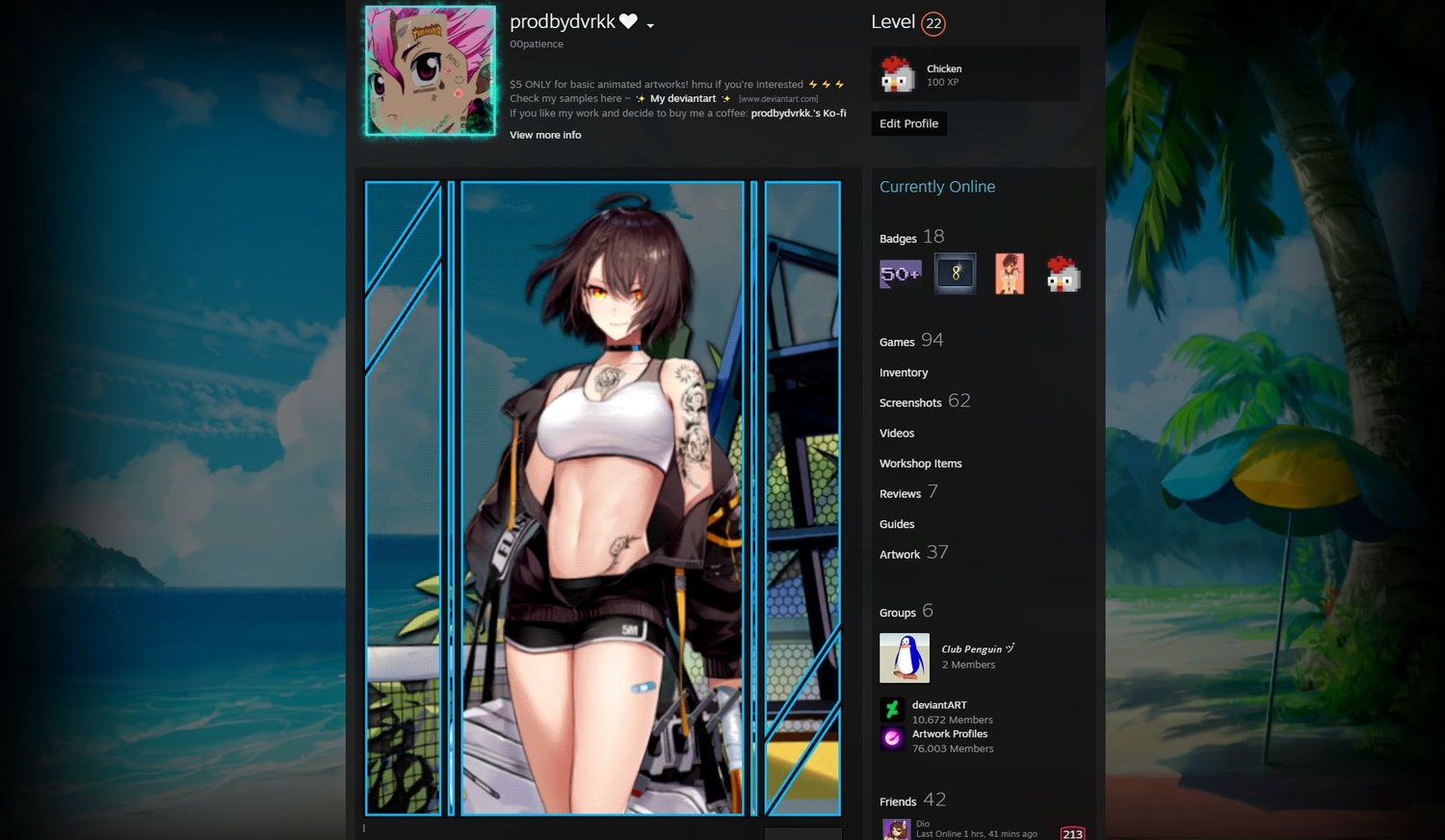Click the 00patience text under the username
The width and height of the screenshot is (1445, 840).
coord(537,44)
